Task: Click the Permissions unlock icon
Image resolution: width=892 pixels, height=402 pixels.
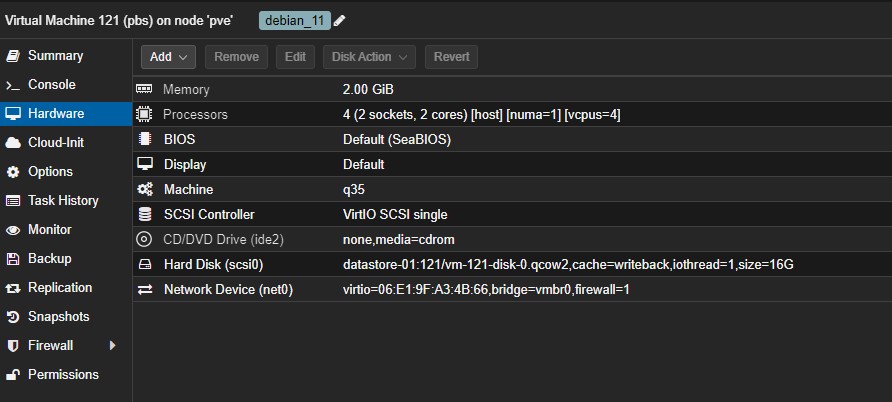Action: 13,375
